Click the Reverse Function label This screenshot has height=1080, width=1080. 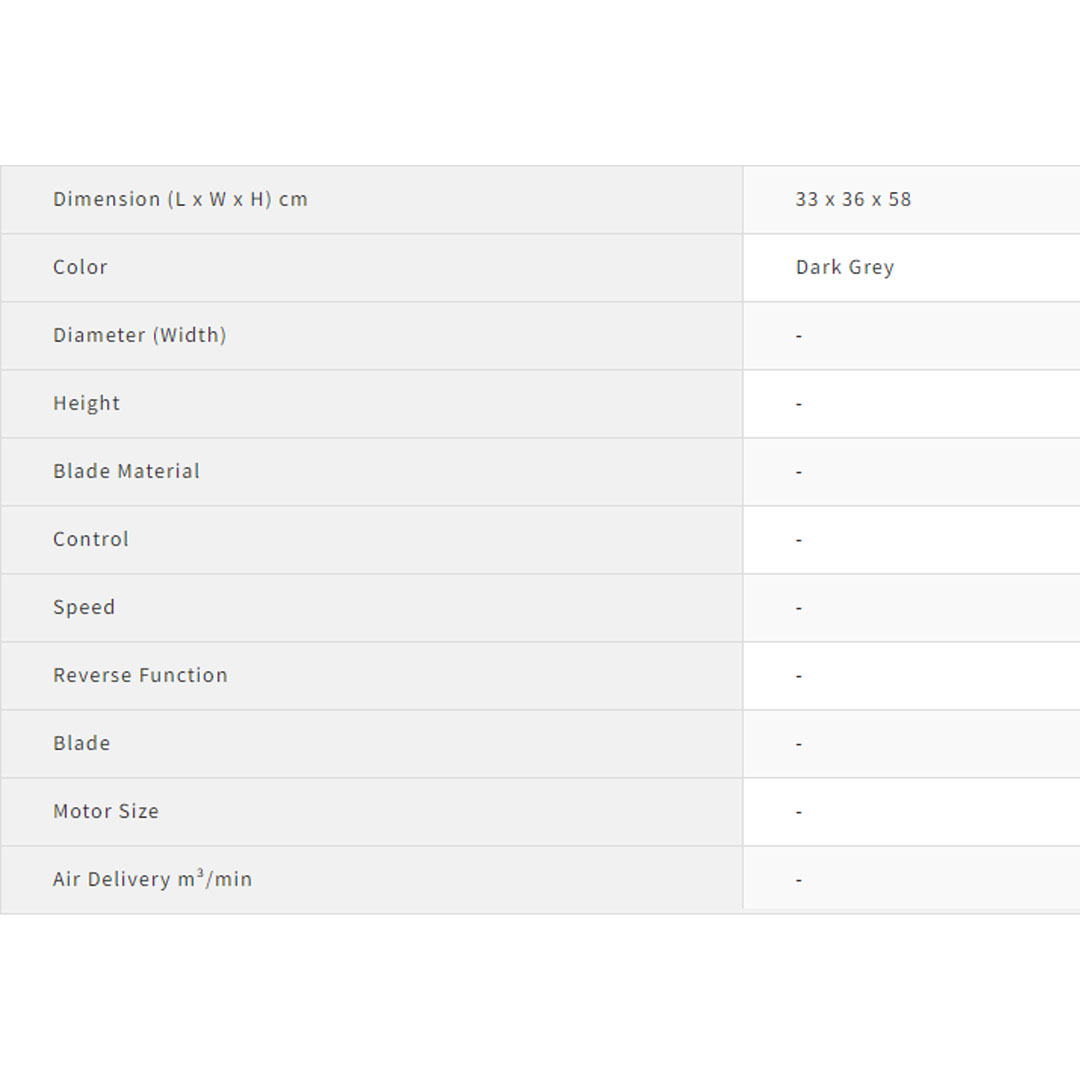point(140,675)
